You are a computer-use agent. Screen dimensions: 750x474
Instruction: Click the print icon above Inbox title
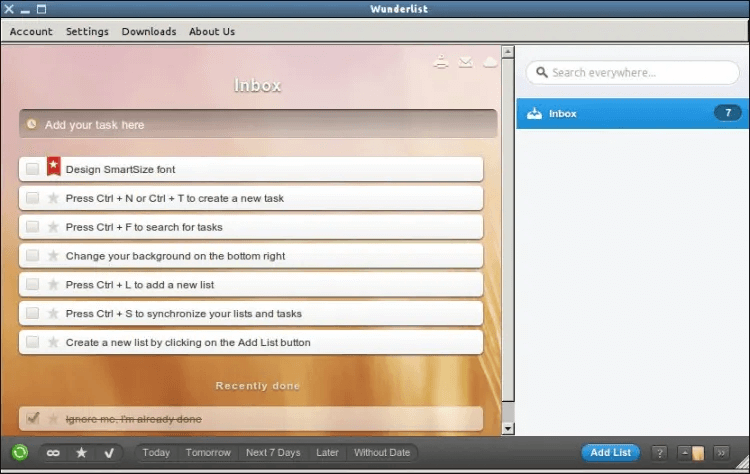441,62
